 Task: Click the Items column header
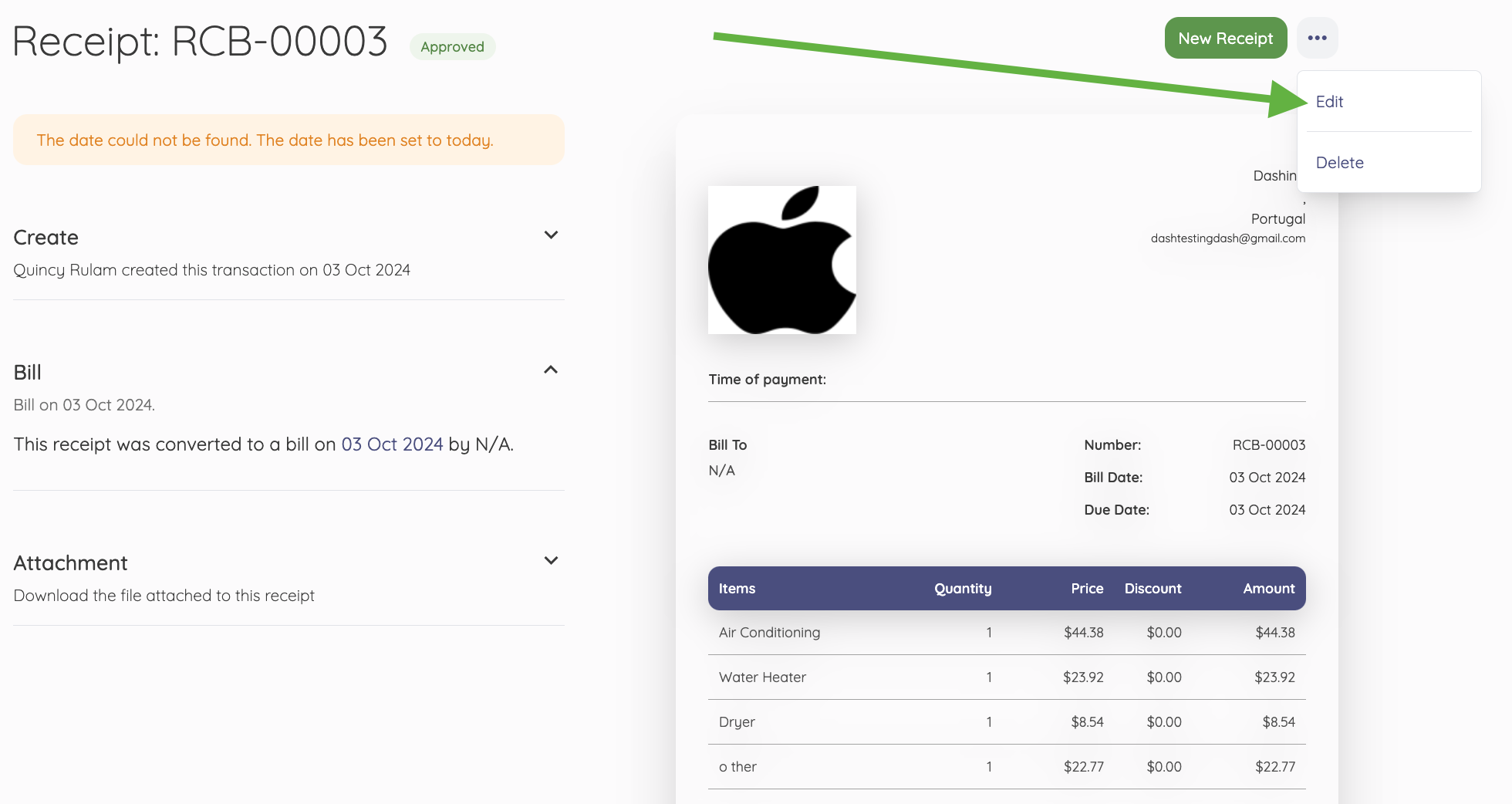(x=737, y=589)
